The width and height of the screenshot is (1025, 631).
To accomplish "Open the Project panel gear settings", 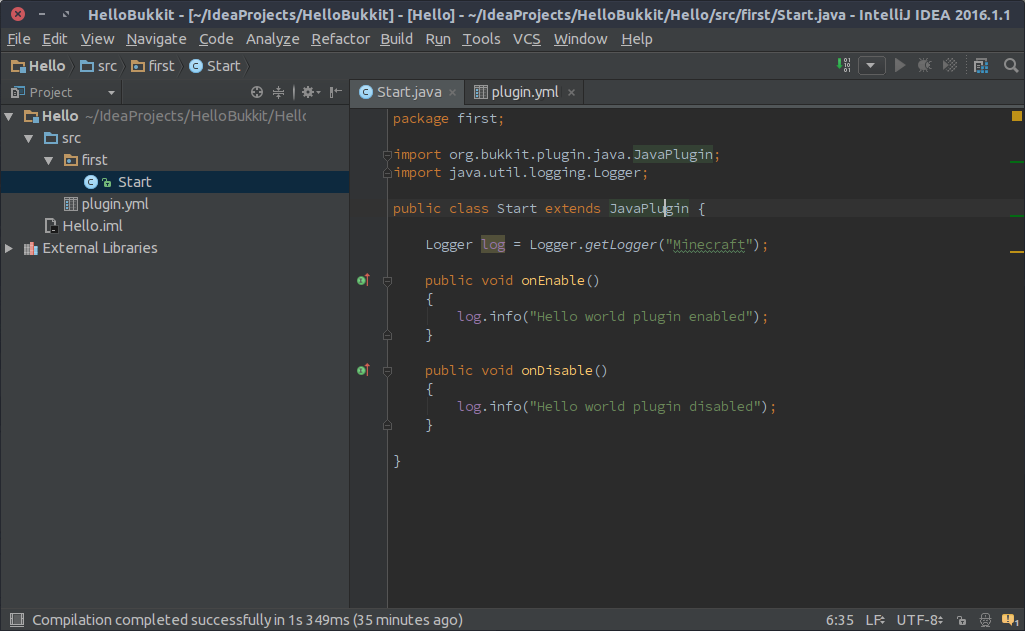I will tap(308, 92).
